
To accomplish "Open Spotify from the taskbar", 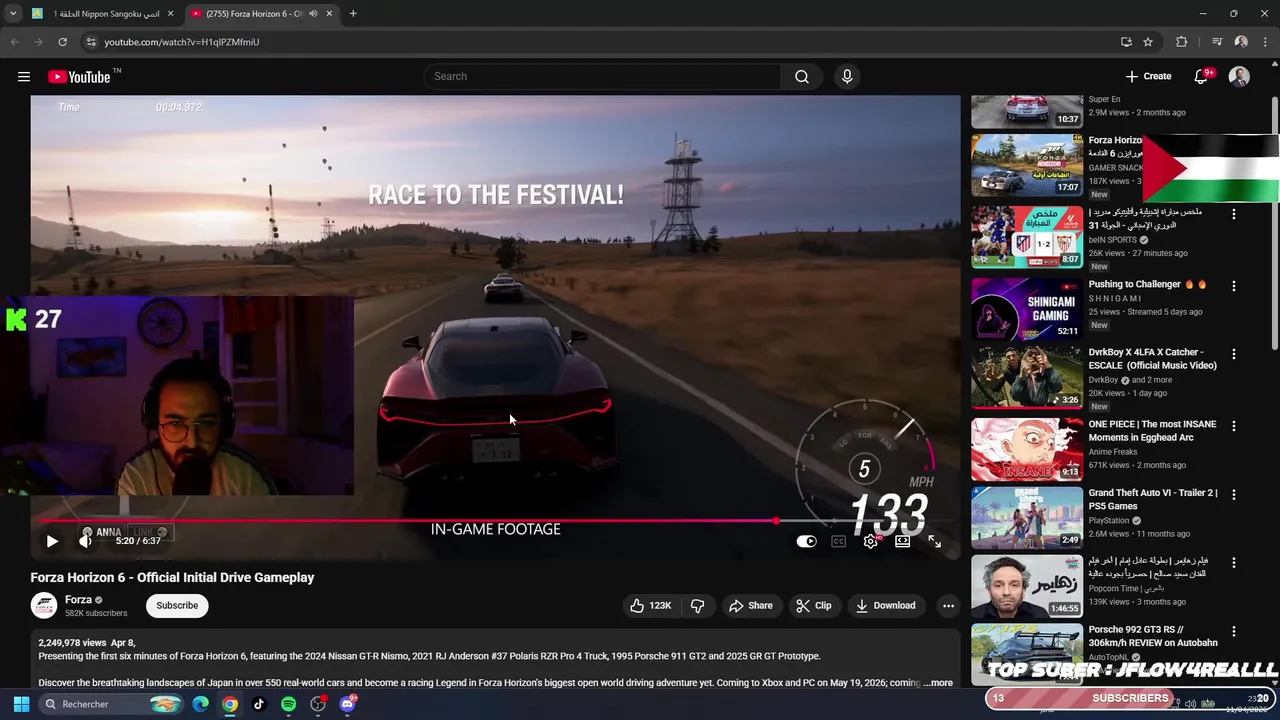I will click(289, 704).
